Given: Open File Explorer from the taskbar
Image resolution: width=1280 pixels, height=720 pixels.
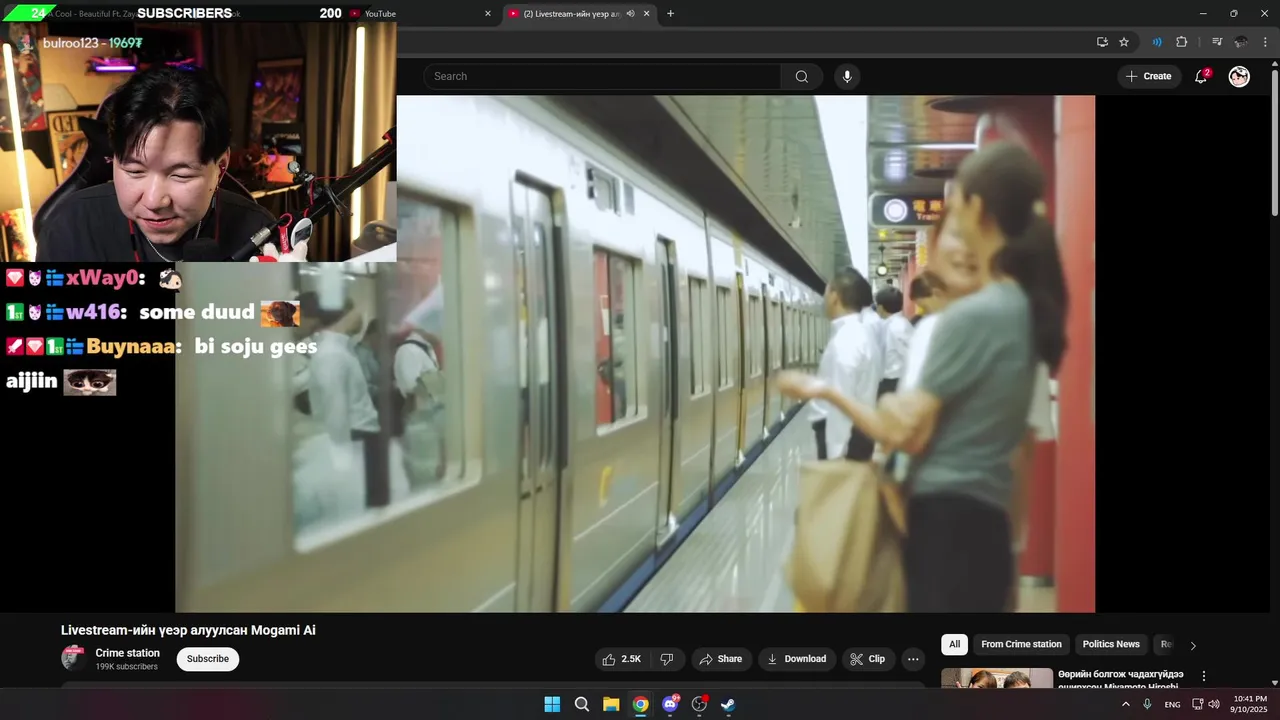Looking at the screenshot, I should click(x=611, y=704).
